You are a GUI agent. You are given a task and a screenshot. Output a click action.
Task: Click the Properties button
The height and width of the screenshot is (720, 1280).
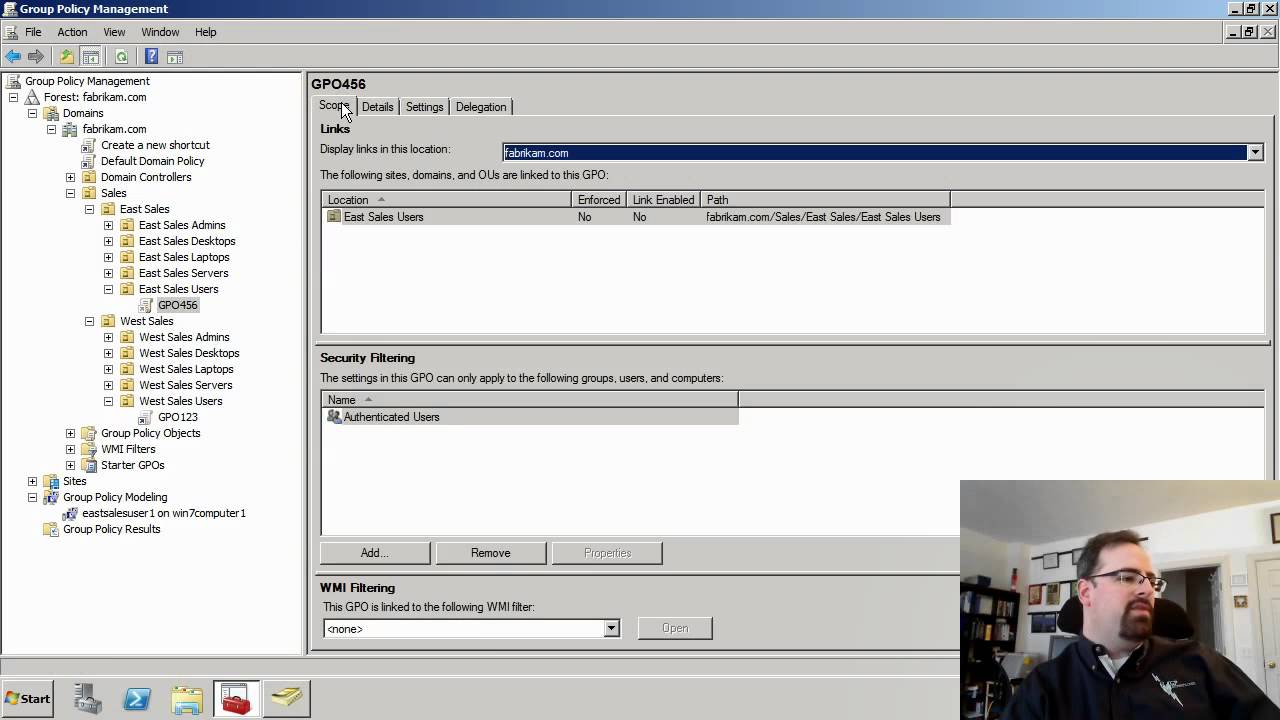click(x=607, y=553)
